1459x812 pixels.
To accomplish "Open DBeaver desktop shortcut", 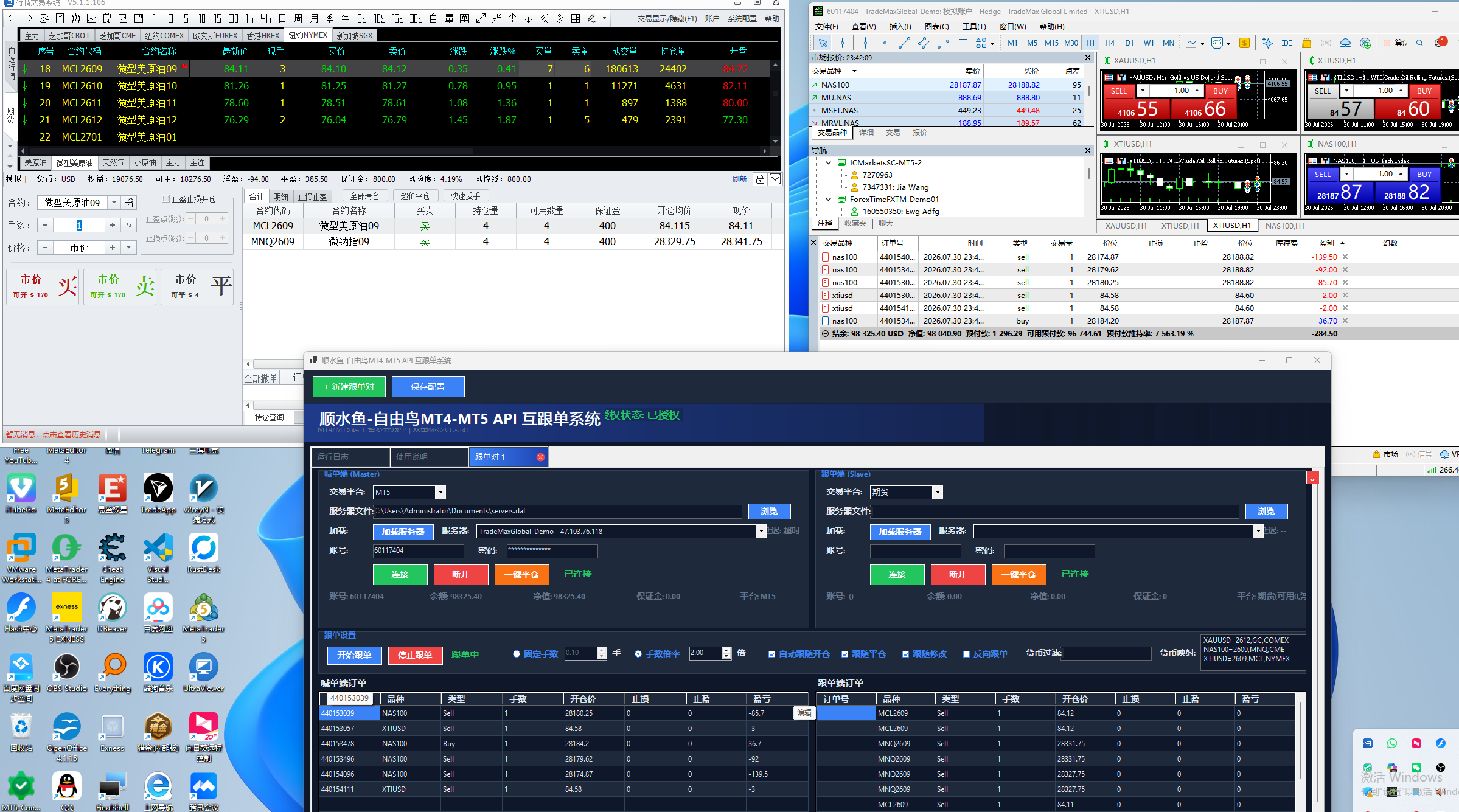I will click(113, 612).
